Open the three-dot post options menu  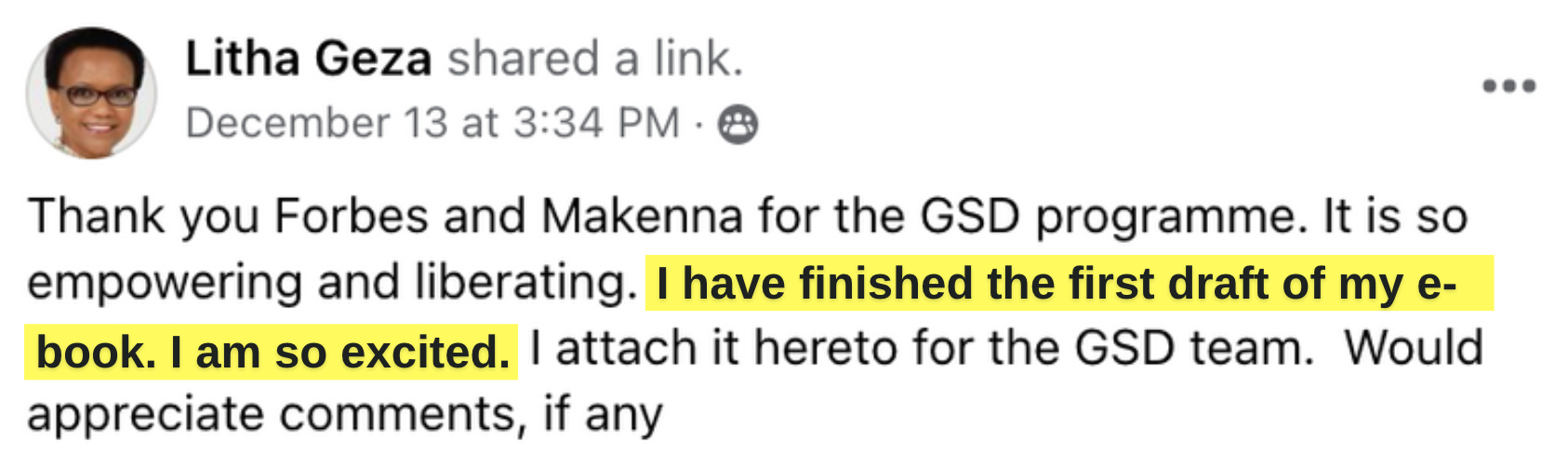point(1508,87)
